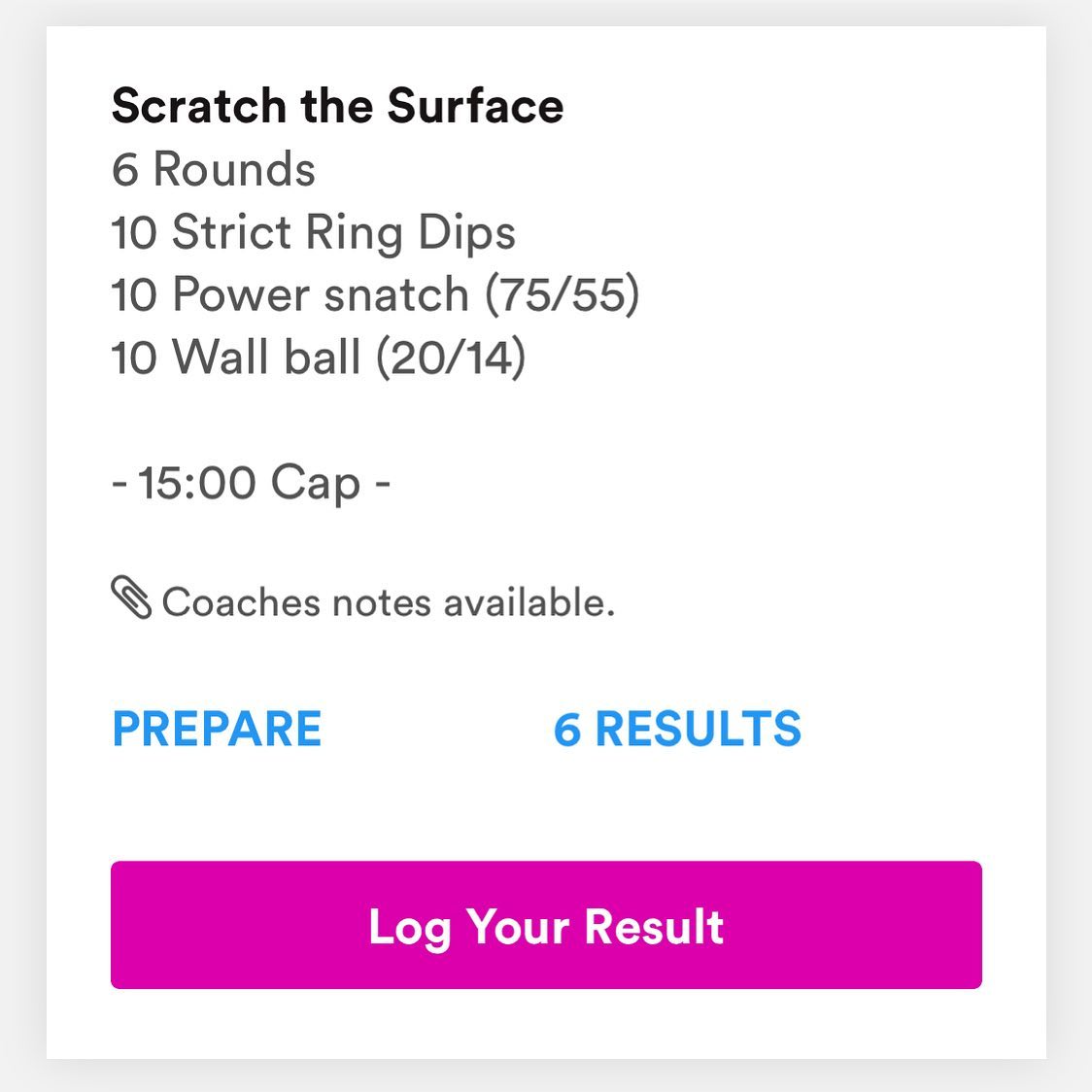Open the PREPARE link
The image size is (1092, 1092).
click(x=217, y=729)
